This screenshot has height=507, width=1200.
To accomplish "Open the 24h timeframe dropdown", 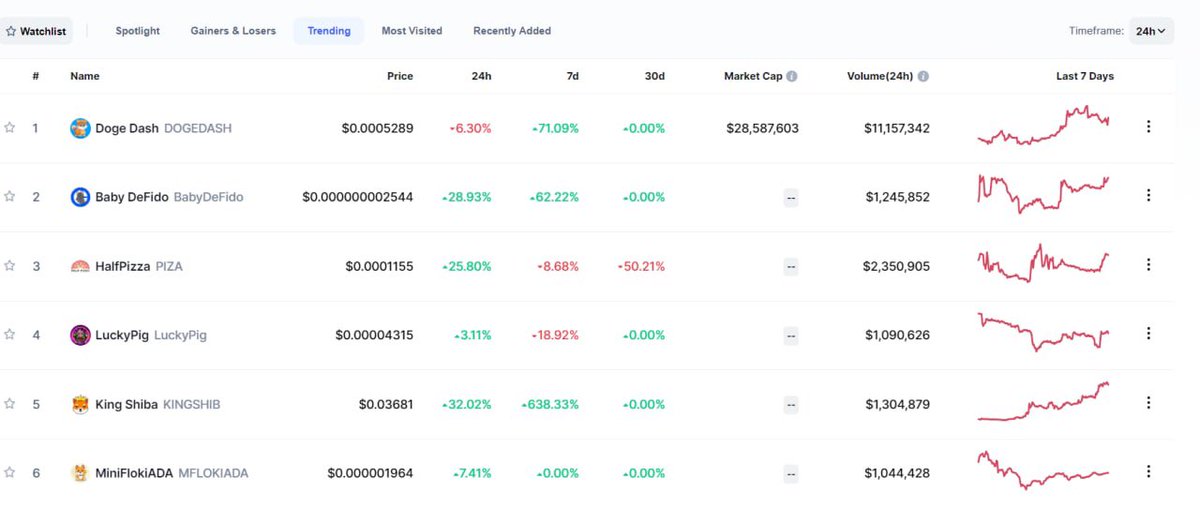I will pos(1152,31).
